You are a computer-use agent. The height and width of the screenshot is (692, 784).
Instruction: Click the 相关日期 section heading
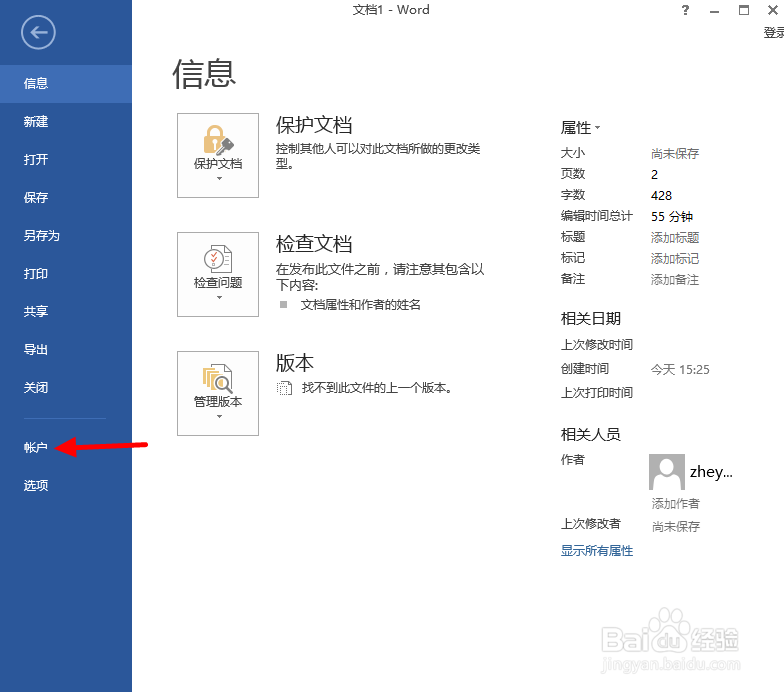pos(590,318)
